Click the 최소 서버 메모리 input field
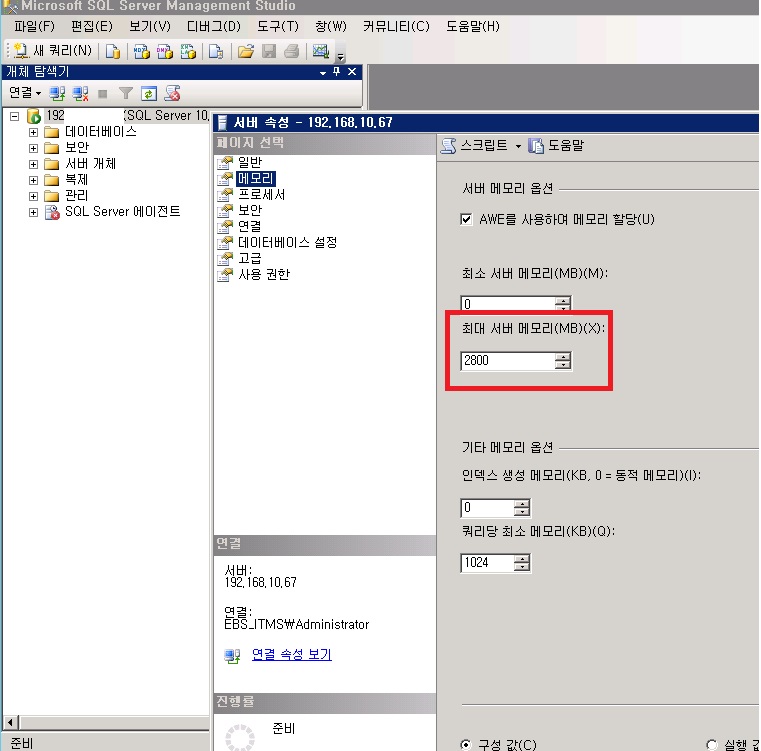761x751 pixels. (x=508, y=304)
